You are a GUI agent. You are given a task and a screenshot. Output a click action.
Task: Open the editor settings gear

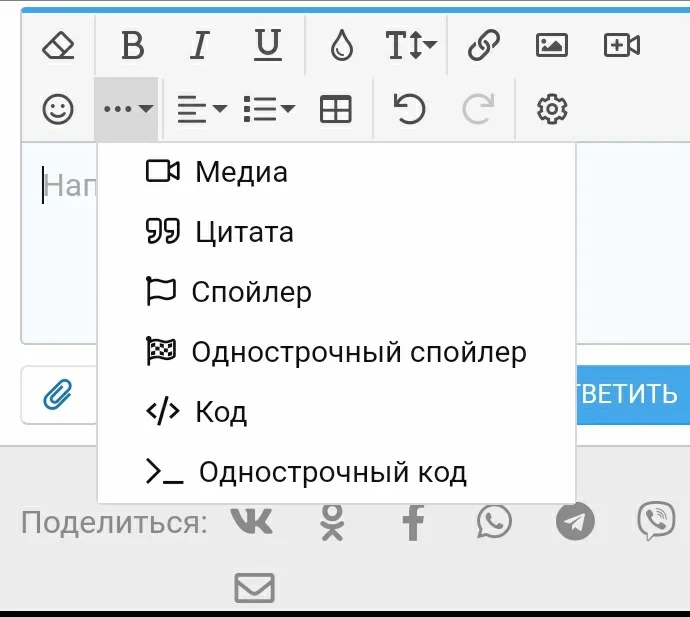pos(552,109)
